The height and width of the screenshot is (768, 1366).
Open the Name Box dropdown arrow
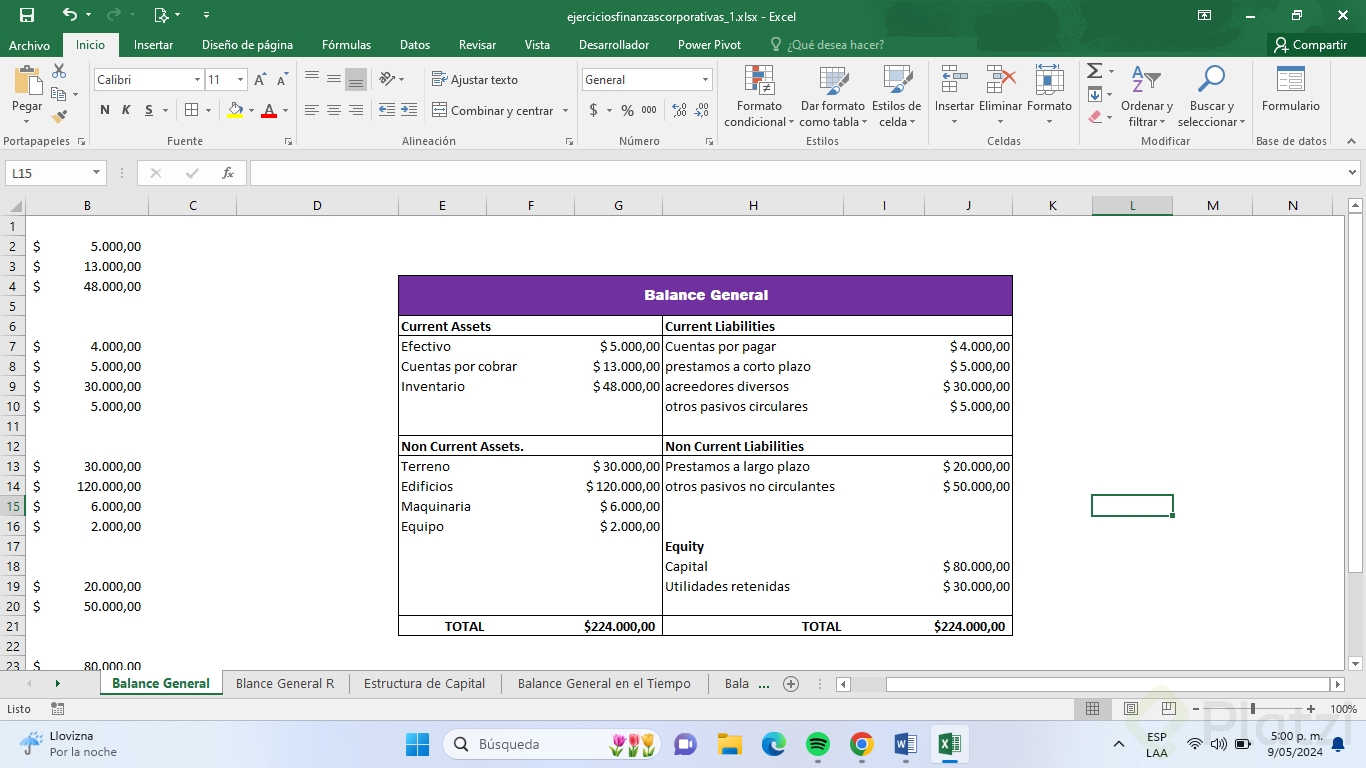click(97, 173)
